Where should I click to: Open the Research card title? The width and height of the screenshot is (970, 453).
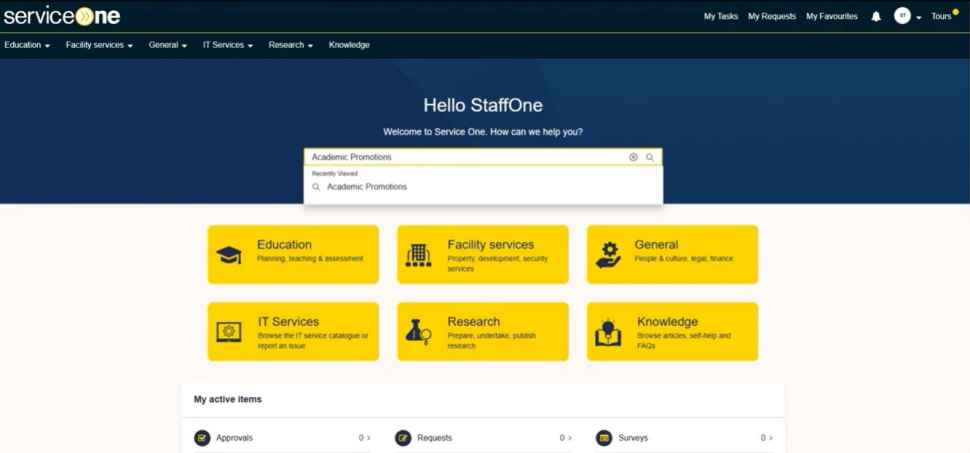[x=474, y=322]
